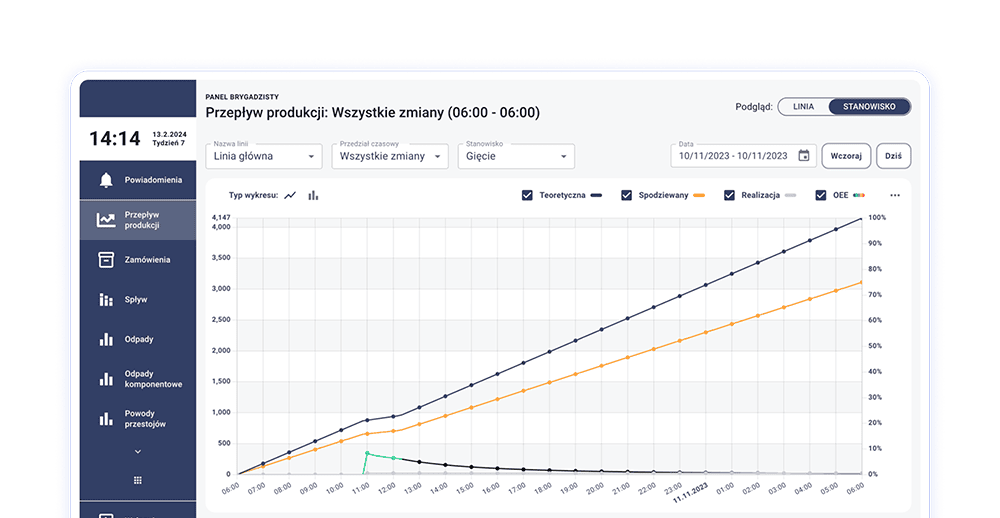Click the Odpady komponentowe icon
1000x518 pixels.
point(106,379)
